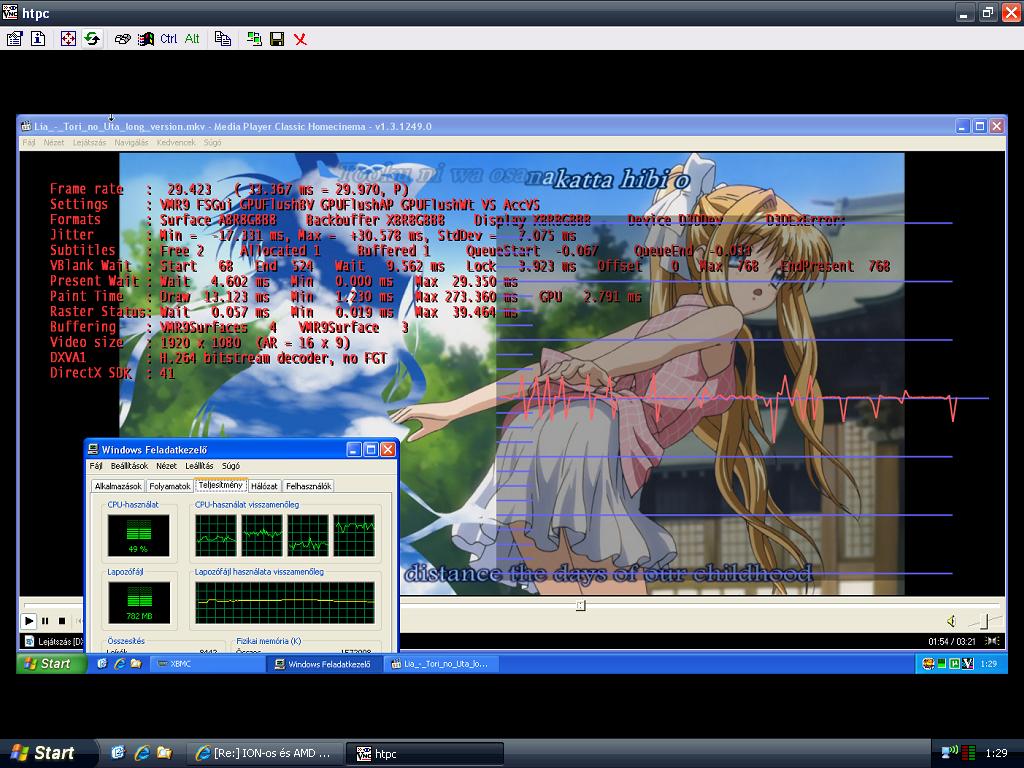Click local network connection tray icon
Viewport: 1024px width, 768px height.
point(949,753)
